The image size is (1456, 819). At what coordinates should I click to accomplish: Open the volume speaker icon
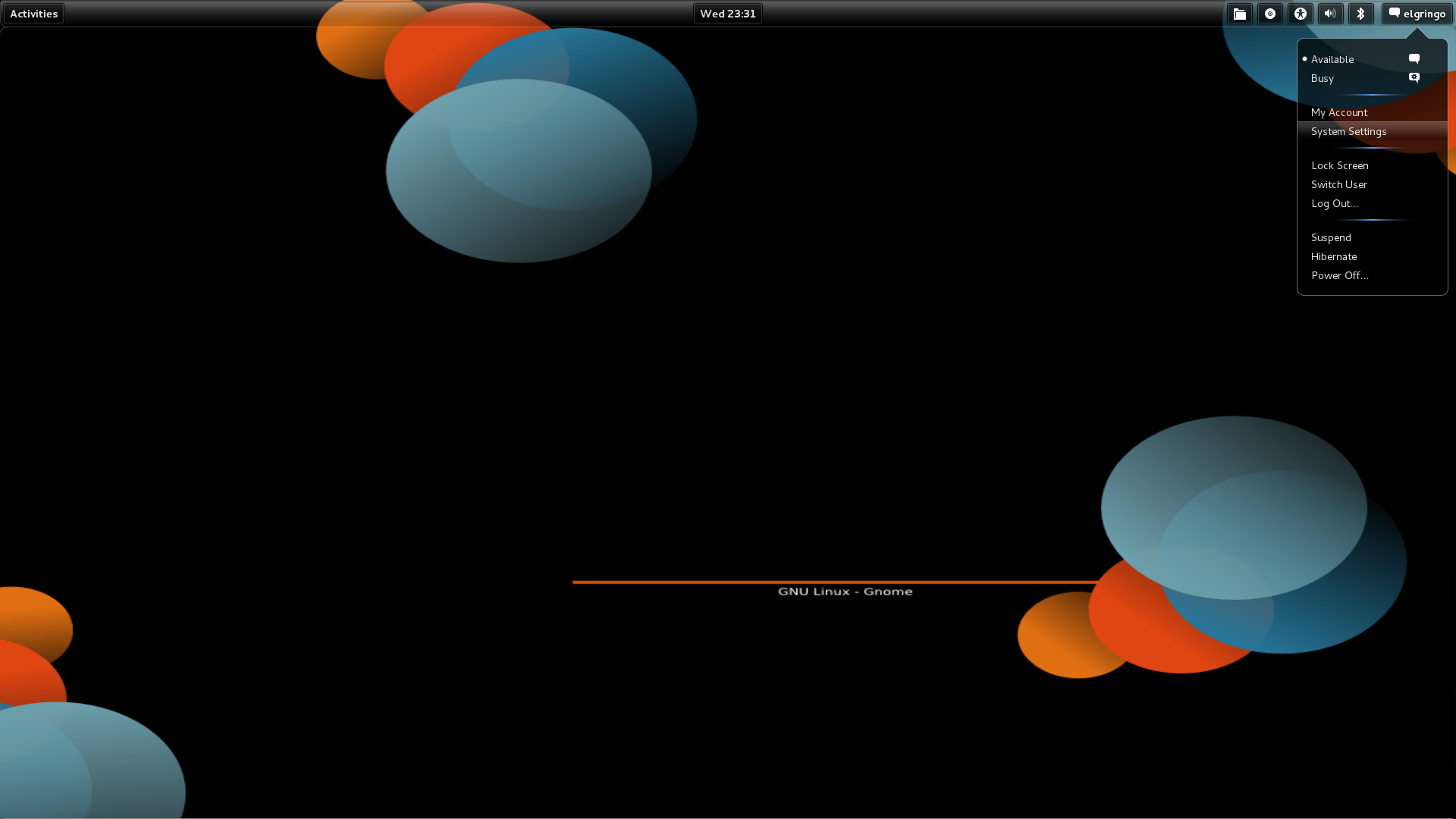[x=1331, y=14]
